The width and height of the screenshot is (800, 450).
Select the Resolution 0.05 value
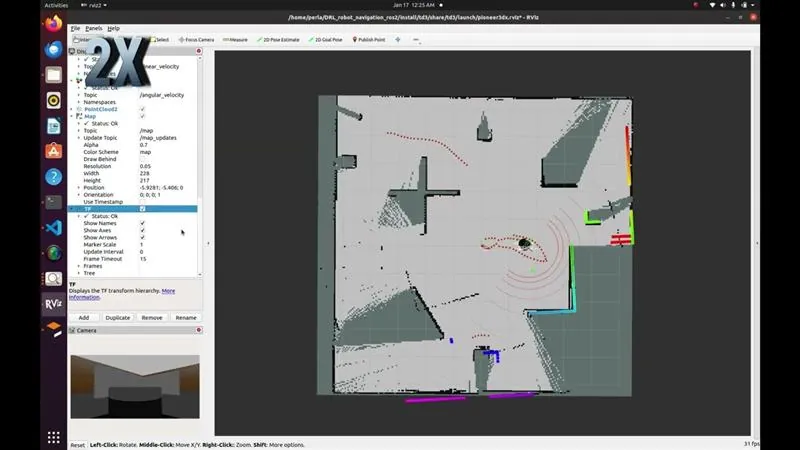145,166
